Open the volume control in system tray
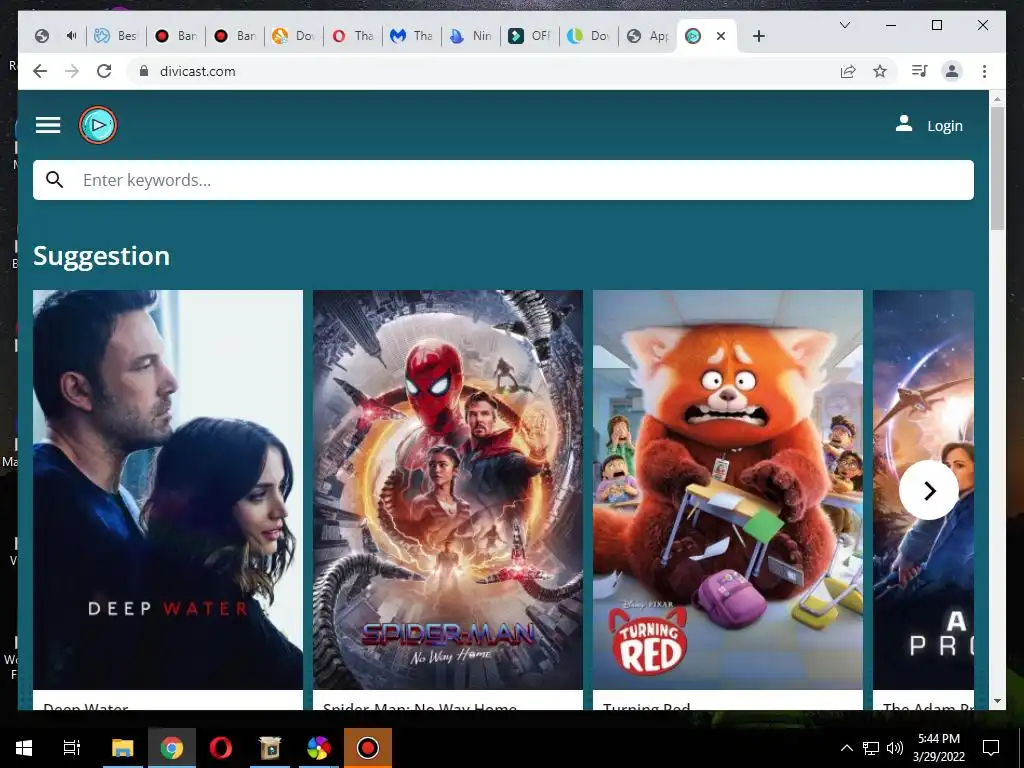 click(x=895, y=748)
